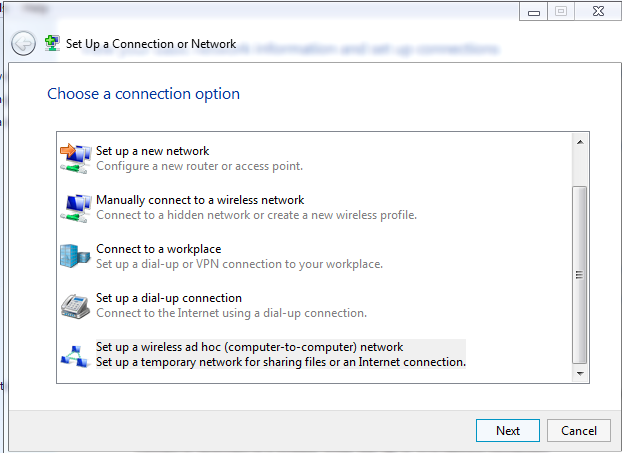This screenshot has height=453, width=622.
Task: Click the scroll down arrow of the list
Action: [580, 373]
